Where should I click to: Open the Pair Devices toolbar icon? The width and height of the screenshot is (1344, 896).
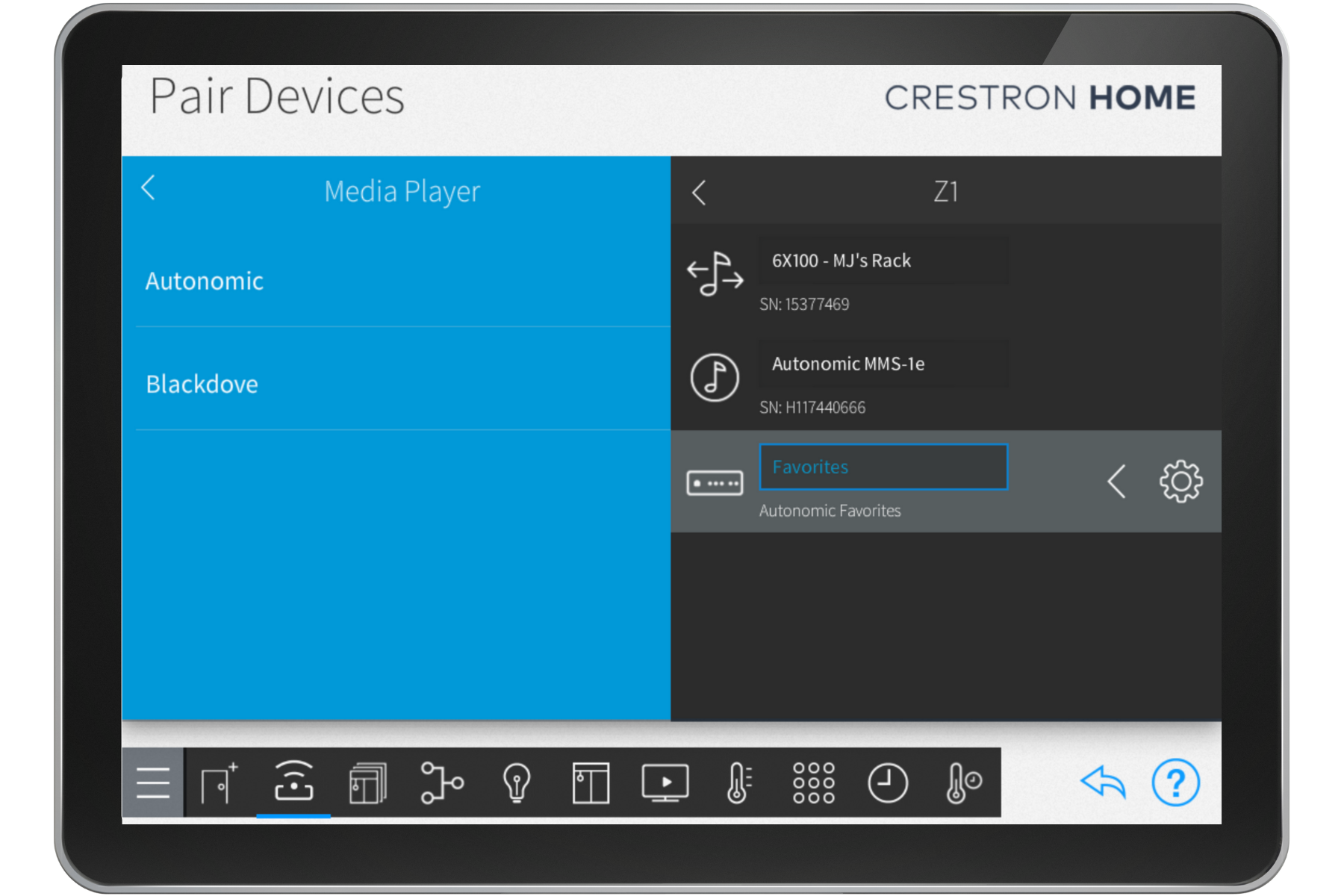(294, 783)
